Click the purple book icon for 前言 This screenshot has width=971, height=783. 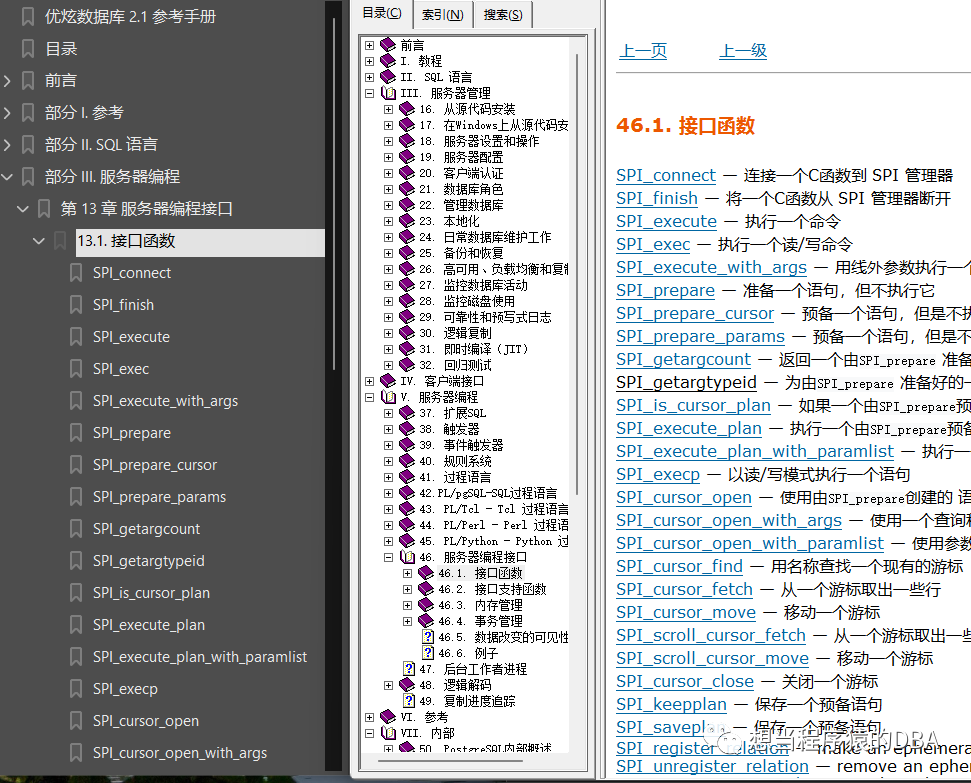(x=388, y=45)
